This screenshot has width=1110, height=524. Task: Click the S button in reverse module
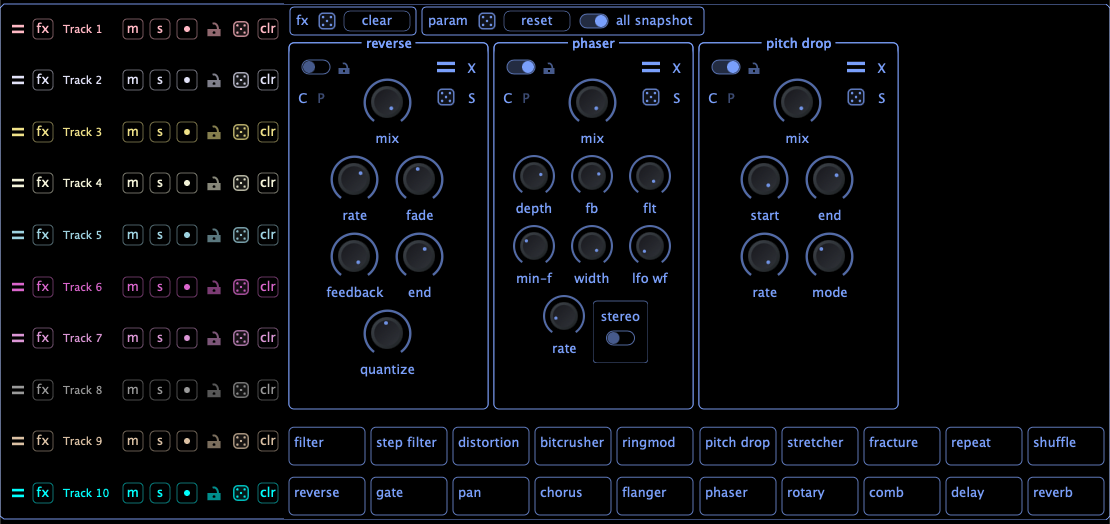click(x=471, y=98)
